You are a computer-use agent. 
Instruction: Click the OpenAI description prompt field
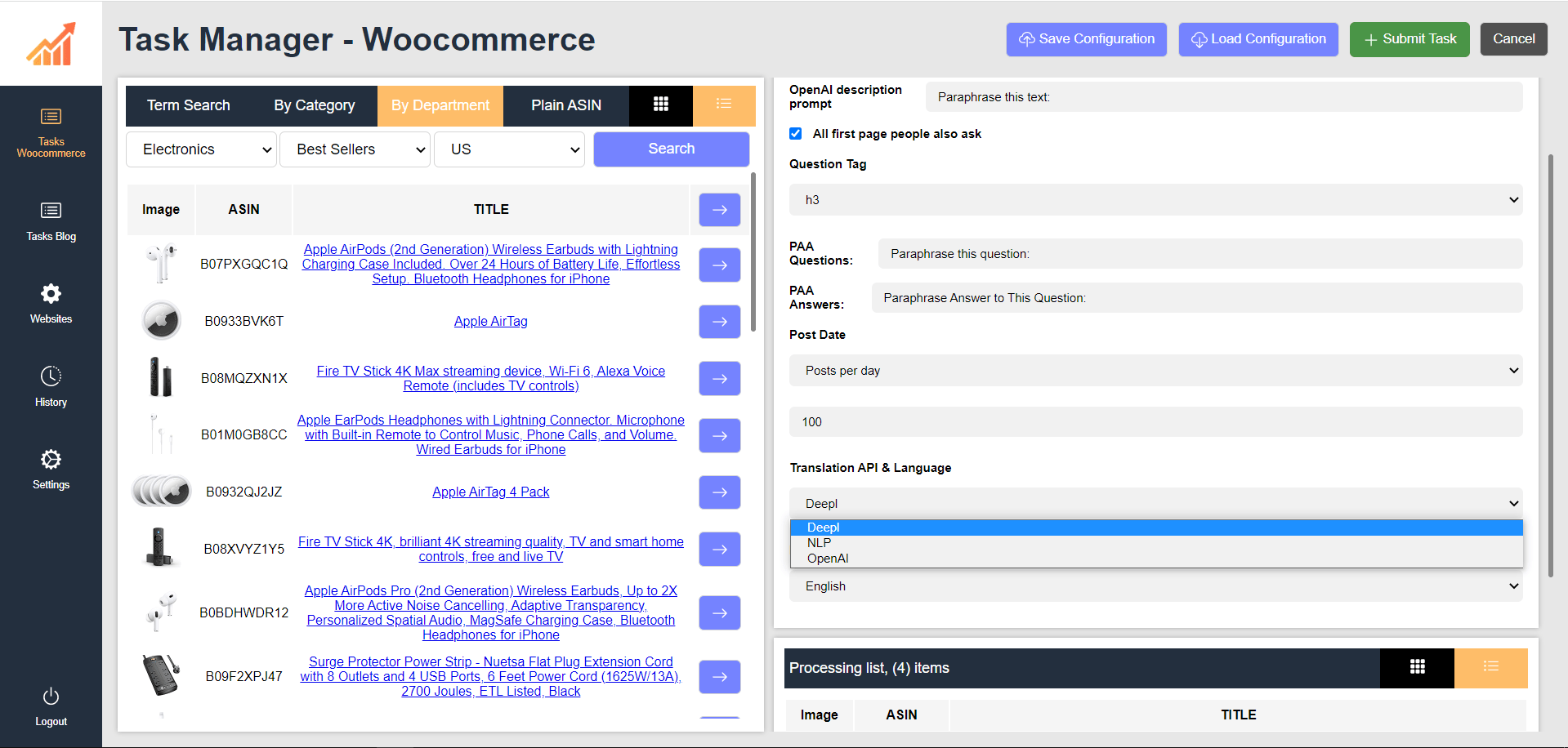point(1223,97)
